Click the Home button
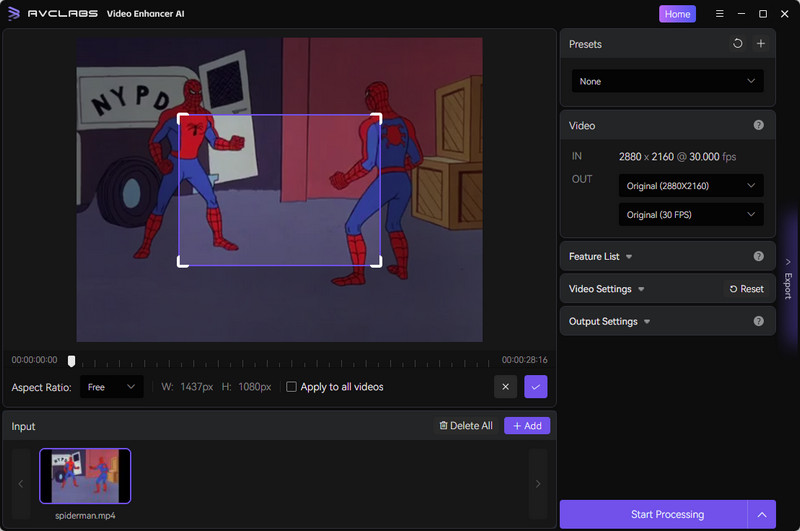This screenshot has width=800, height=531. click(677, 14)
